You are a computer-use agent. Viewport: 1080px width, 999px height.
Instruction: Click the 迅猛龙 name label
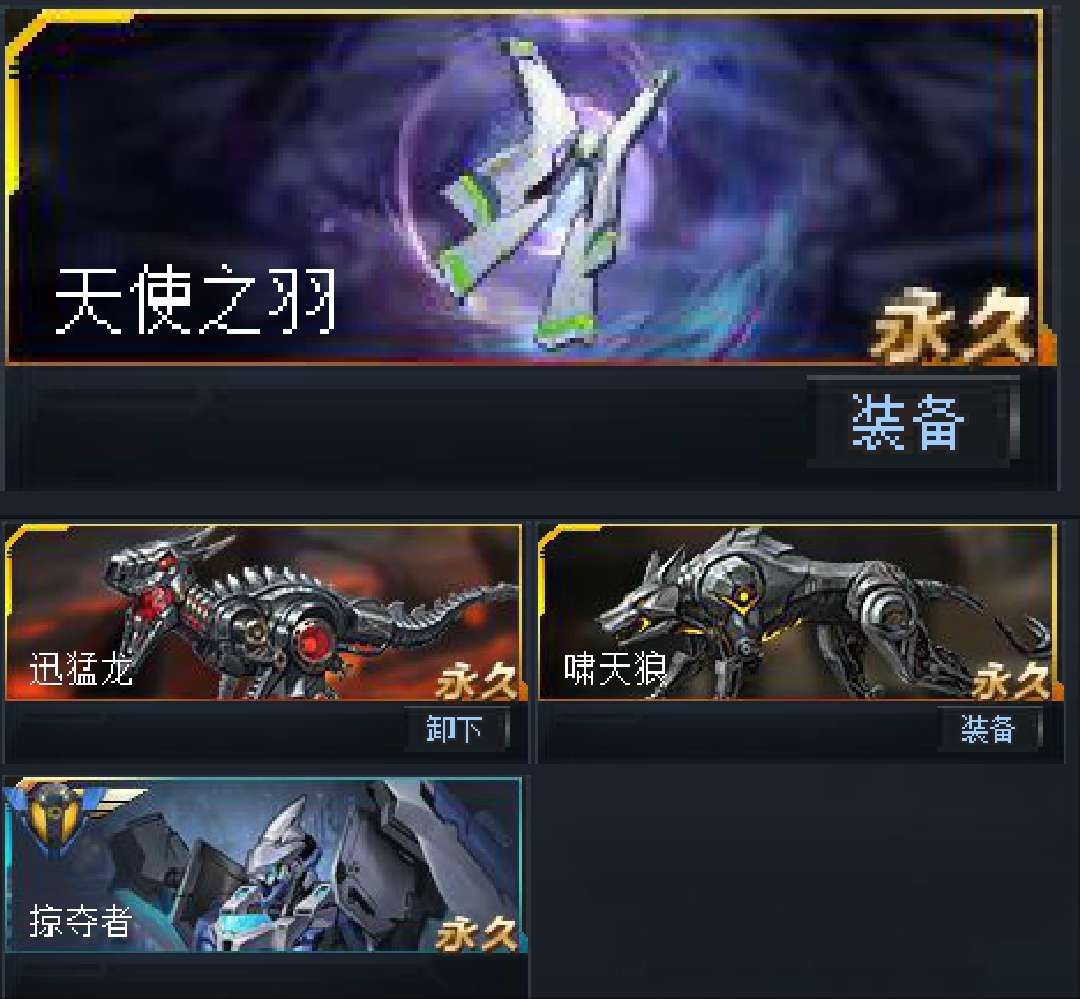click(x=81, y=668)
